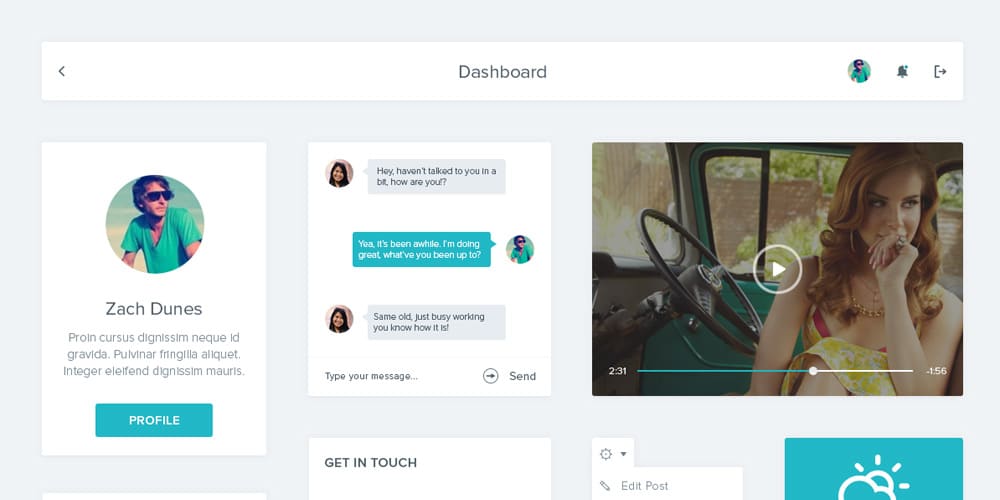Go back using the header chevron
This screenshot has width=1000, height=500.
[62, 71]
